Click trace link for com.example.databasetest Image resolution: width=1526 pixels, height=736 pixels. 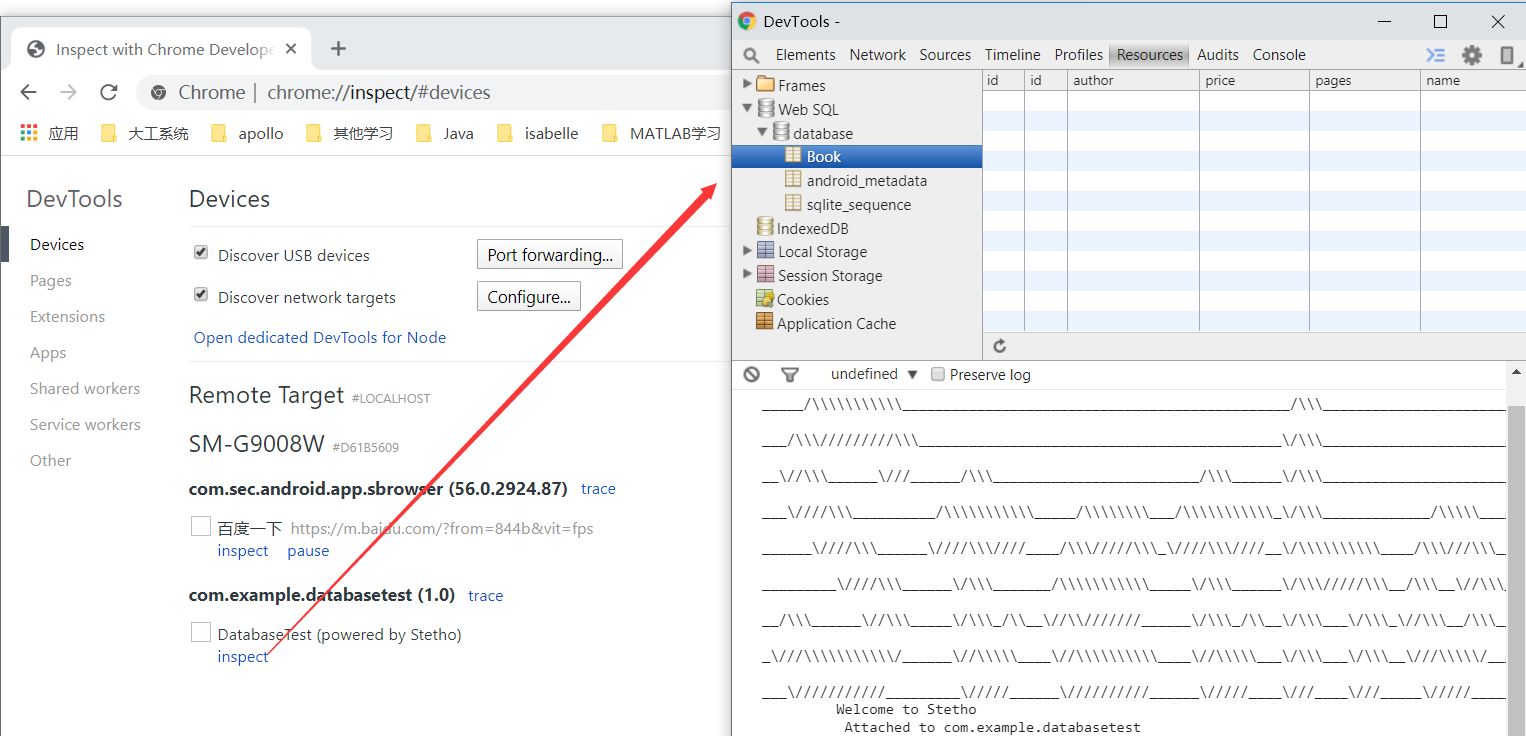(x=485, y=596)
